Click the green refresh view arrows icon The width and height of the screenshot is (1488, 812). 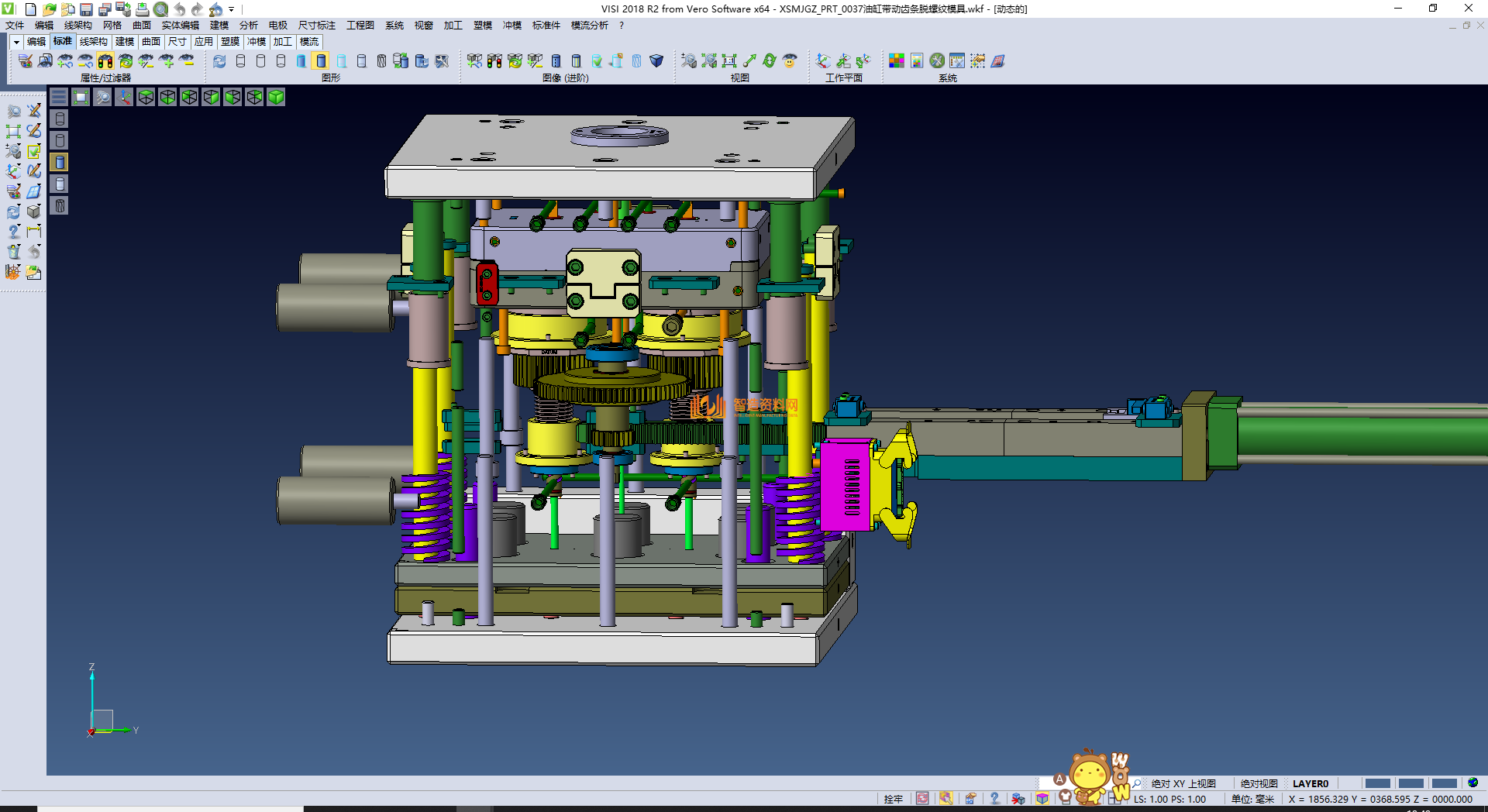click(769, 61)
